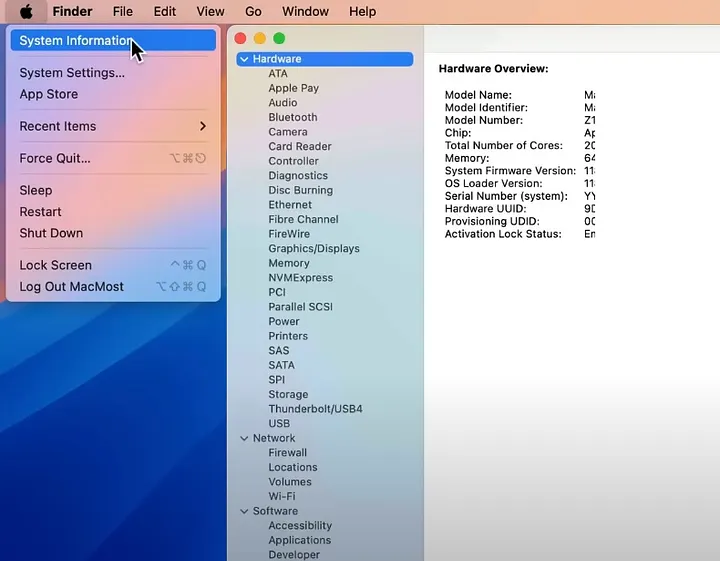Select Audio in the sidebar

tap(283, 103)
